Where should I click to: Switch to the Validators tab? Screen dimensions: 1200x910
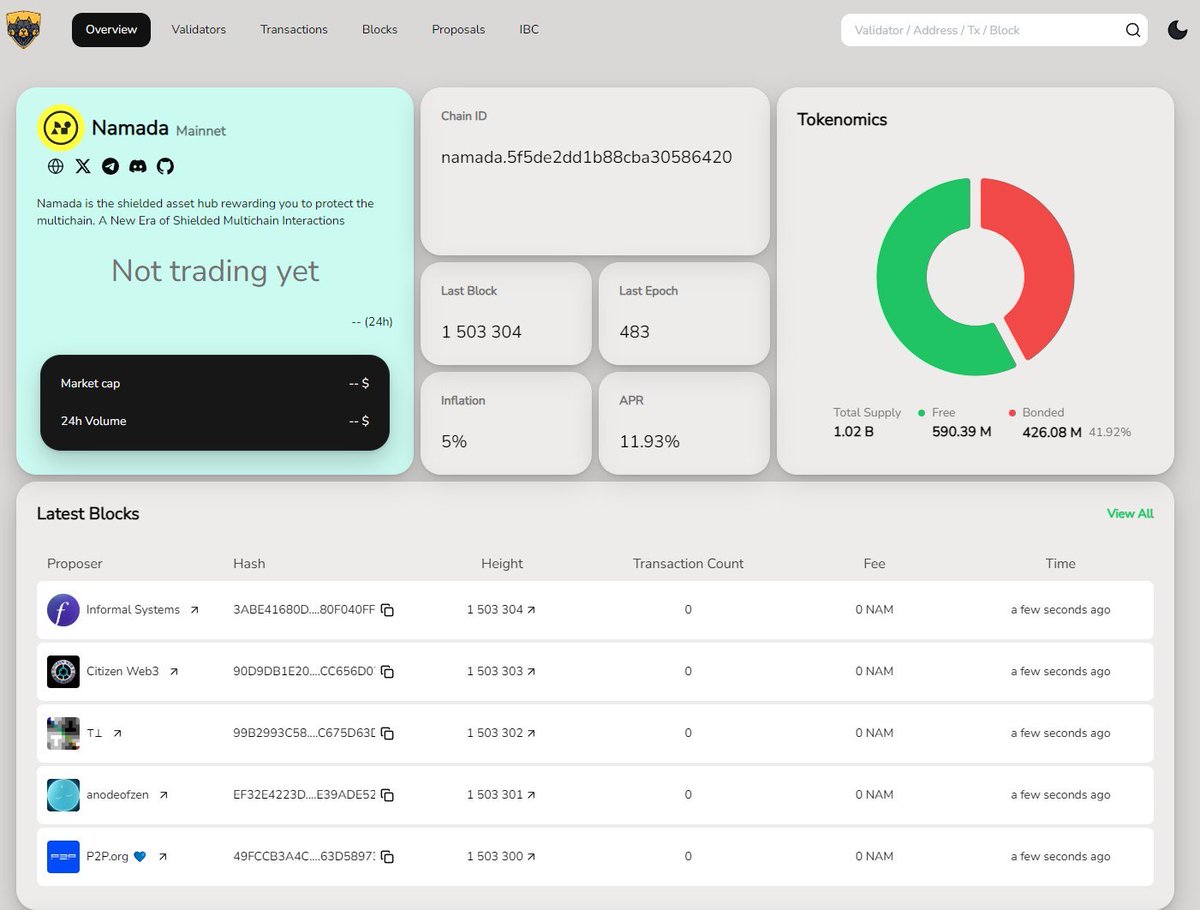click(x=199, y=29)
